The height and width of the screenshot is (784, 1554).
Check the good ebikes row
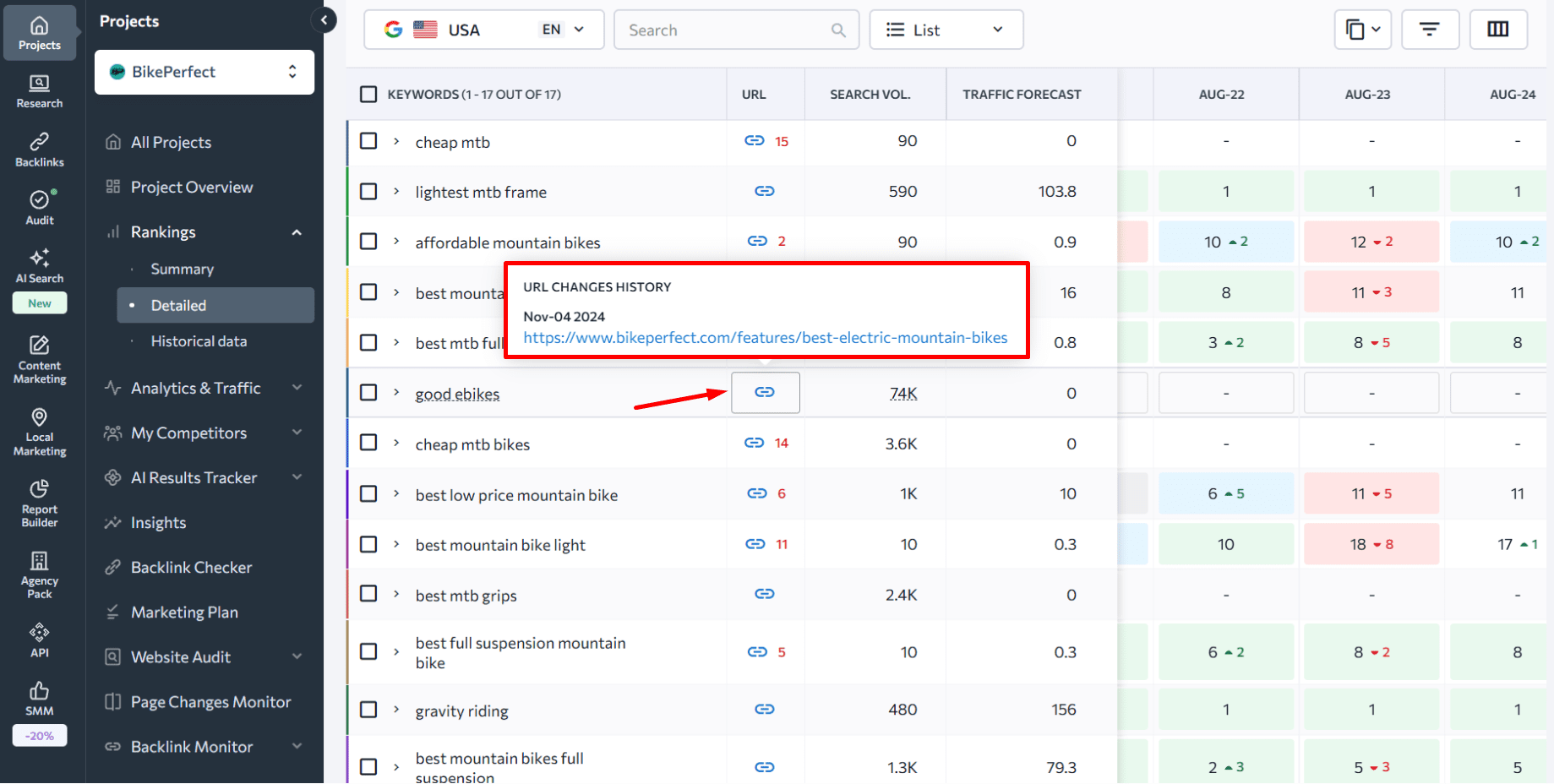(x=368, y=393)
